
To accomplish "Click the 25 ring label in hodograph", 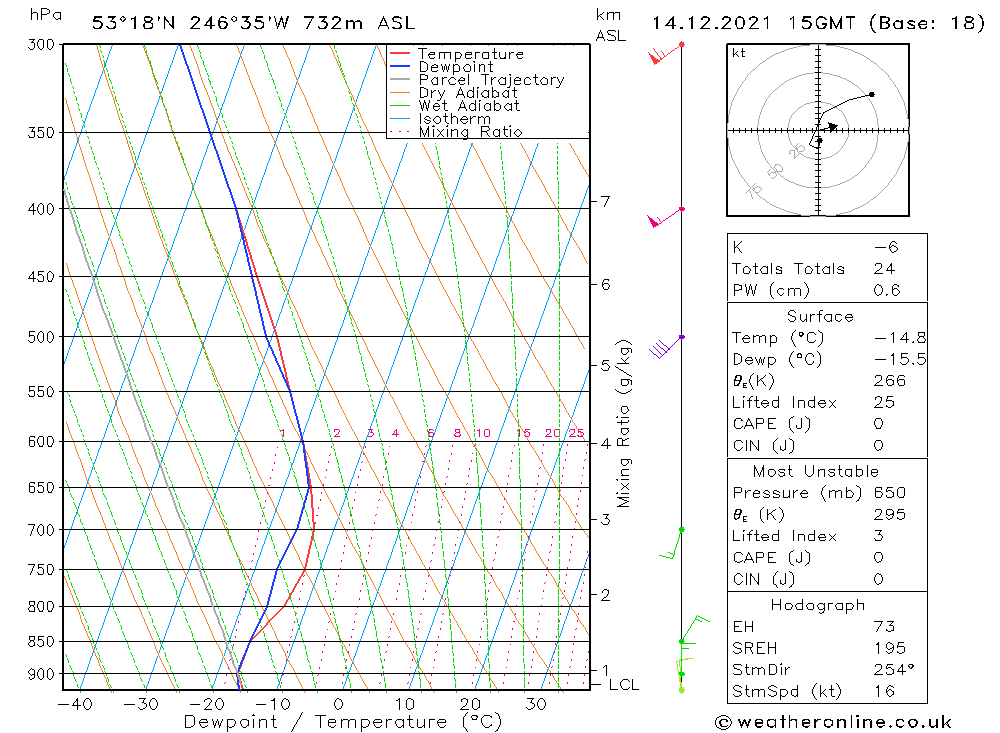I will [797, 151].
